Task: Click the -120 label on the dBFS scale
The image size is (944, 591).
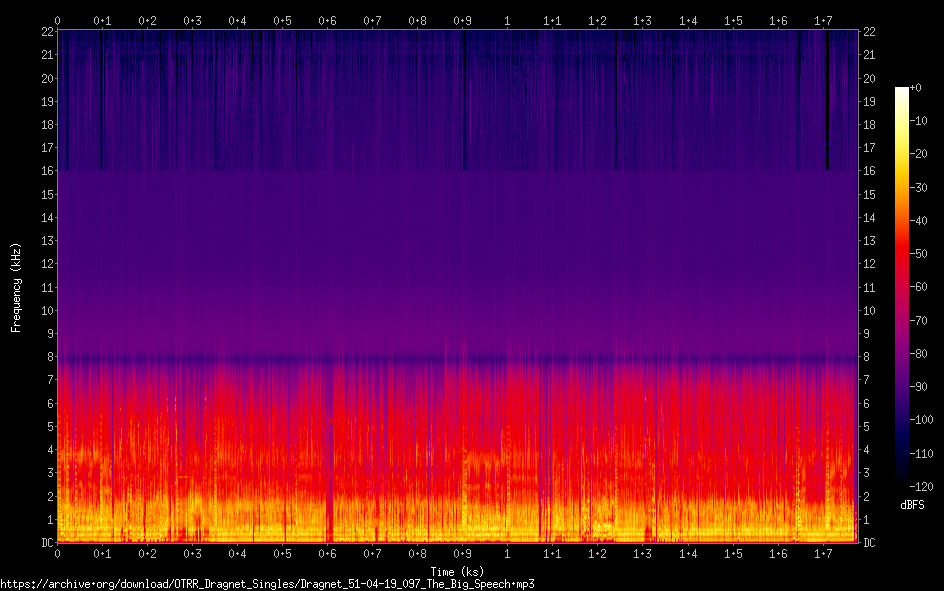Action: click(924, 486)
